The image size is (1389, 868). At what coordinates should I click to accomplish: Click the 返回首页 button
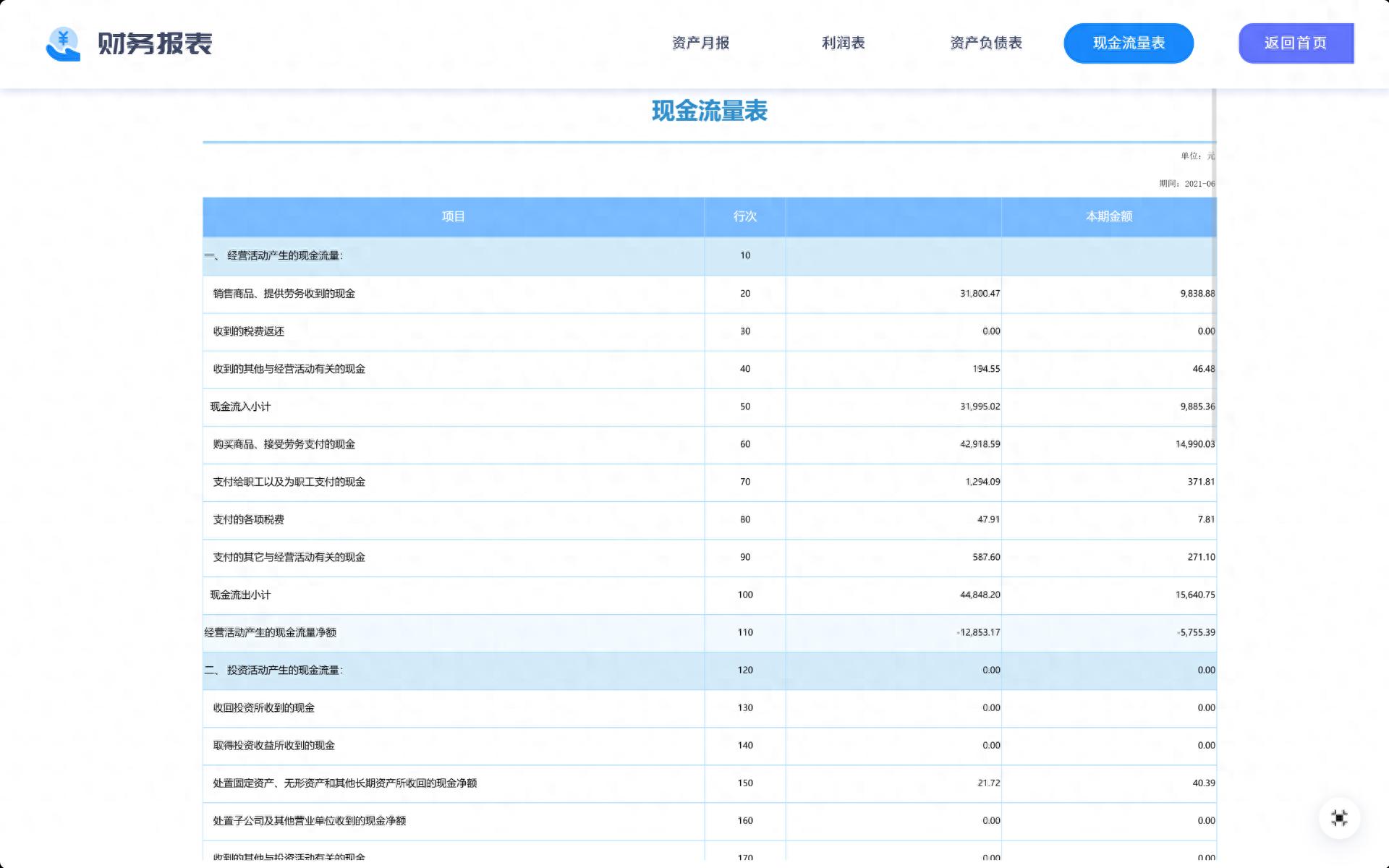[1295, 43]
